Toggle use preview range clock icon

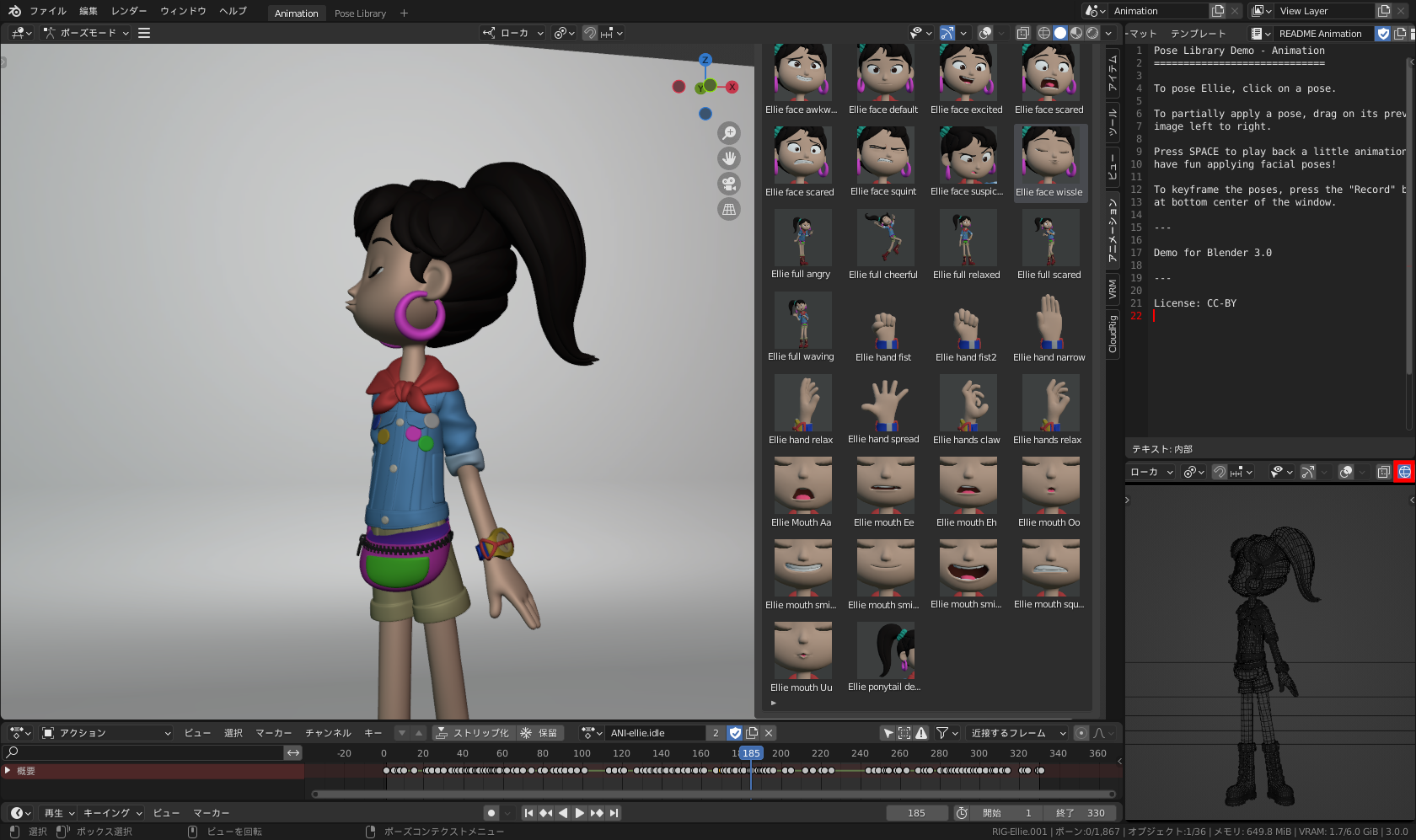point(962,813)
